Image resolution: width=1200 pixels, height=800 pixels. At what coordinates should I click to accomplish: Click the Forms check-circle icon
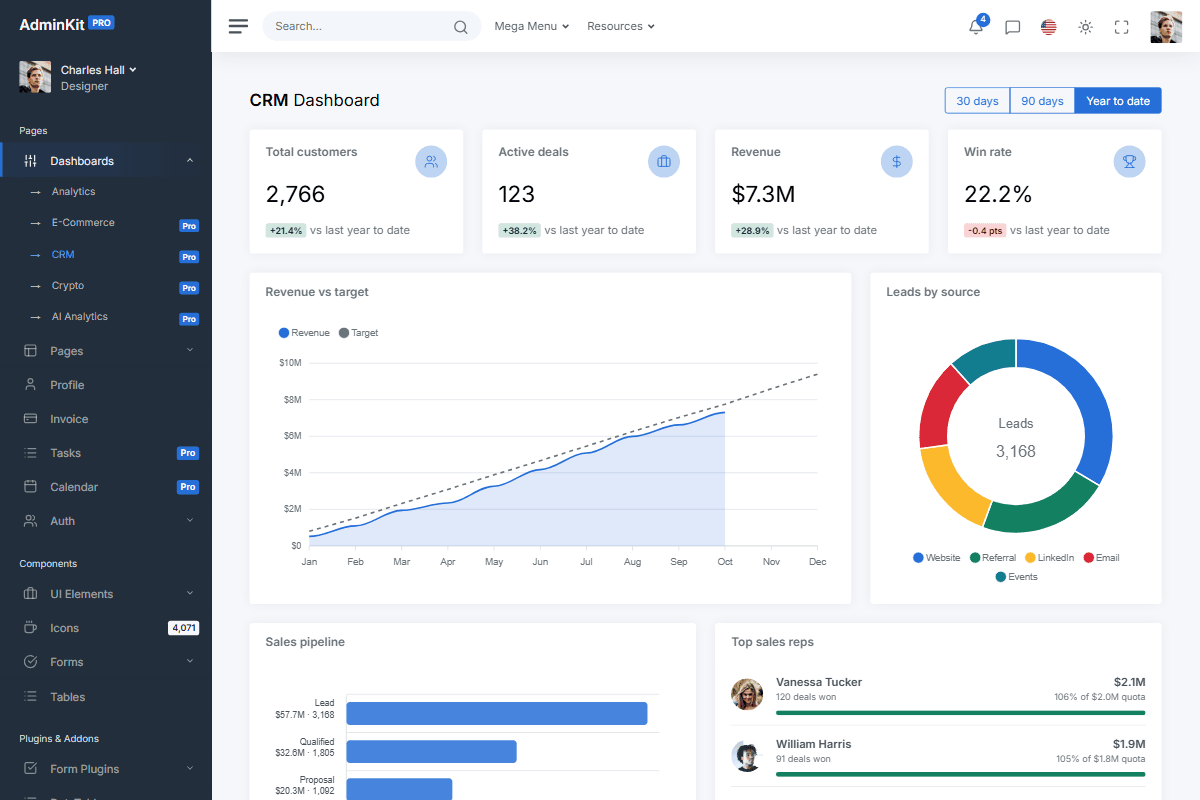click(30, 662)
